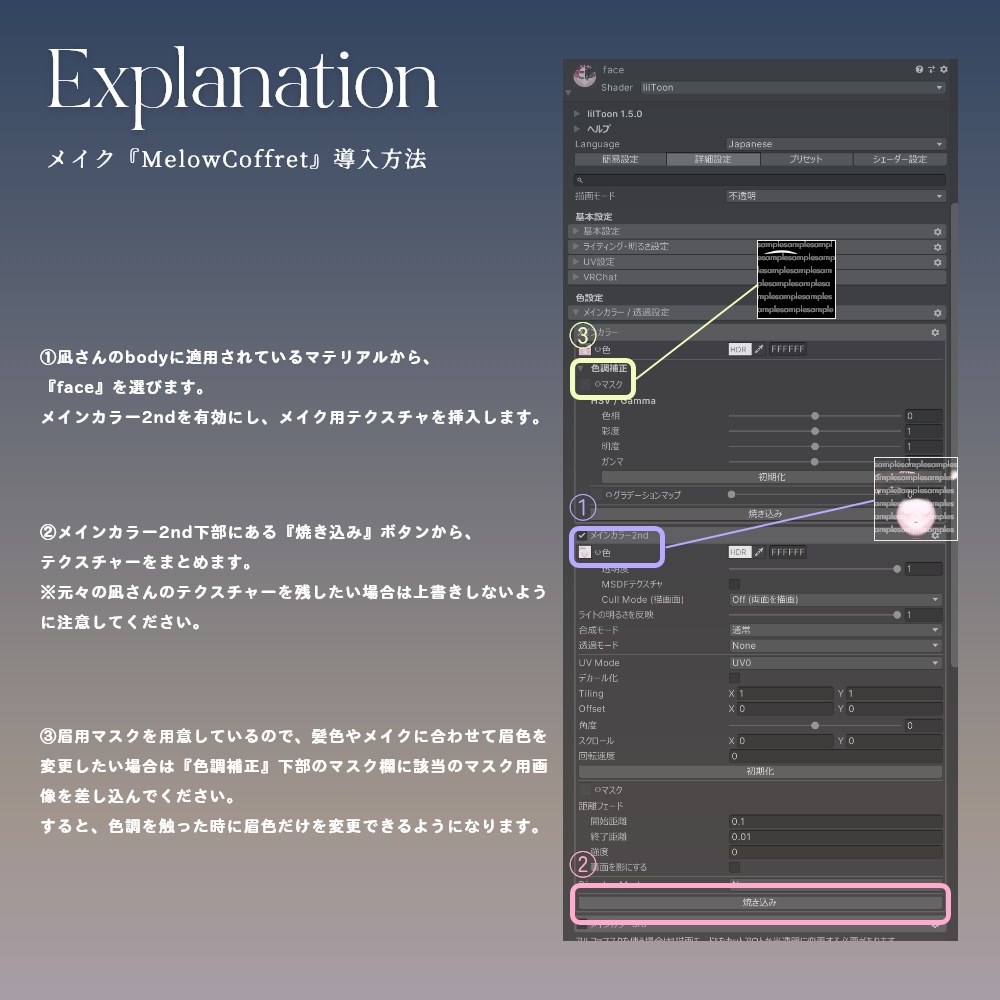Enable the メインカラー2nd checkbox
This screenshot has height=1000, width=1000.
[581, 537]
